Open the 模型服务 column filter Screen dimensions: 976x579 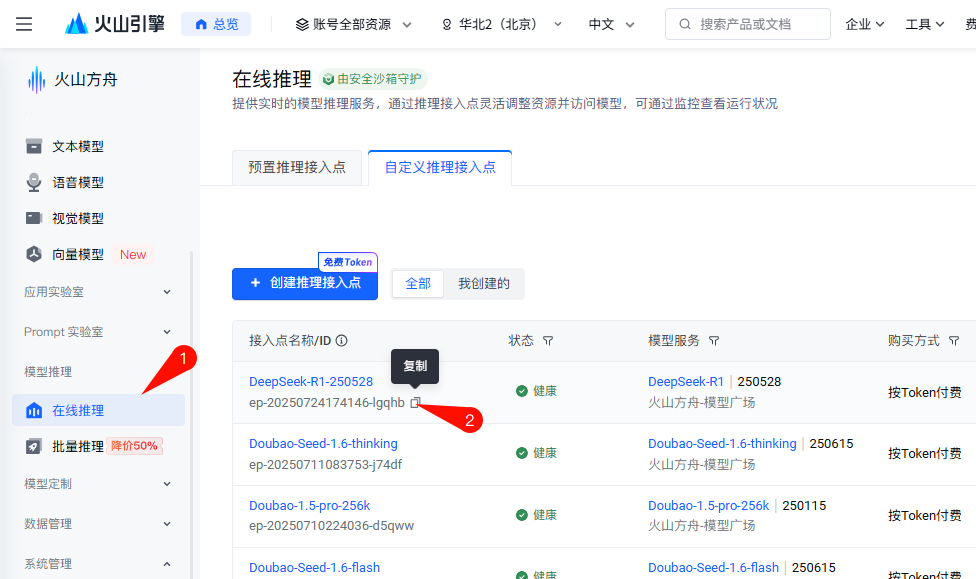[714, 341]
